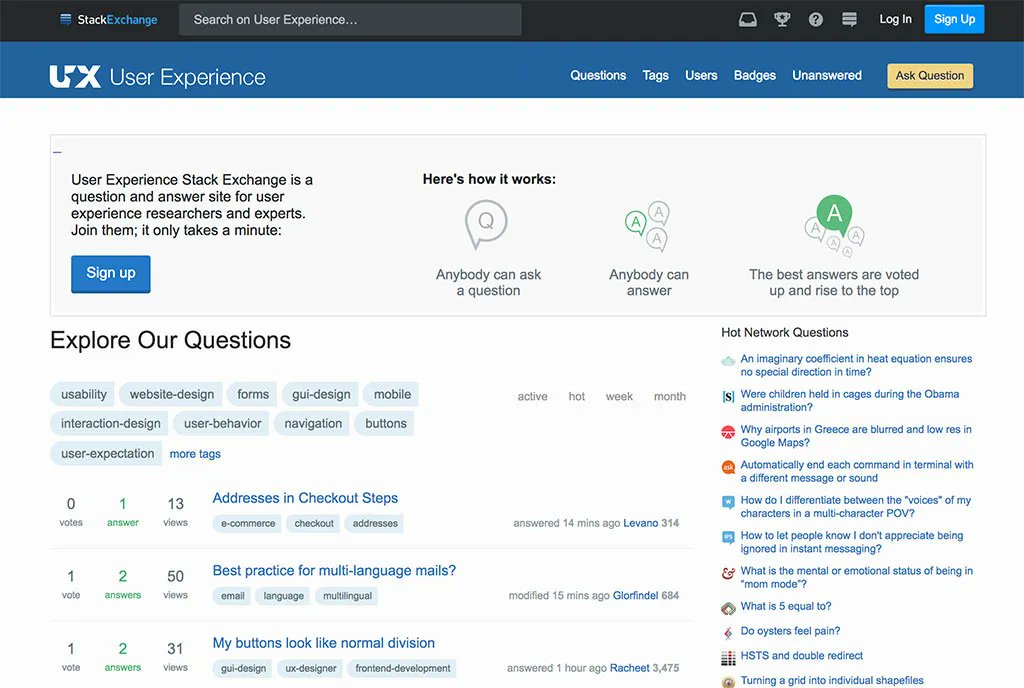
Task: Open 'HSTS and double redirect' hot question
Action: tap(802, 655)
